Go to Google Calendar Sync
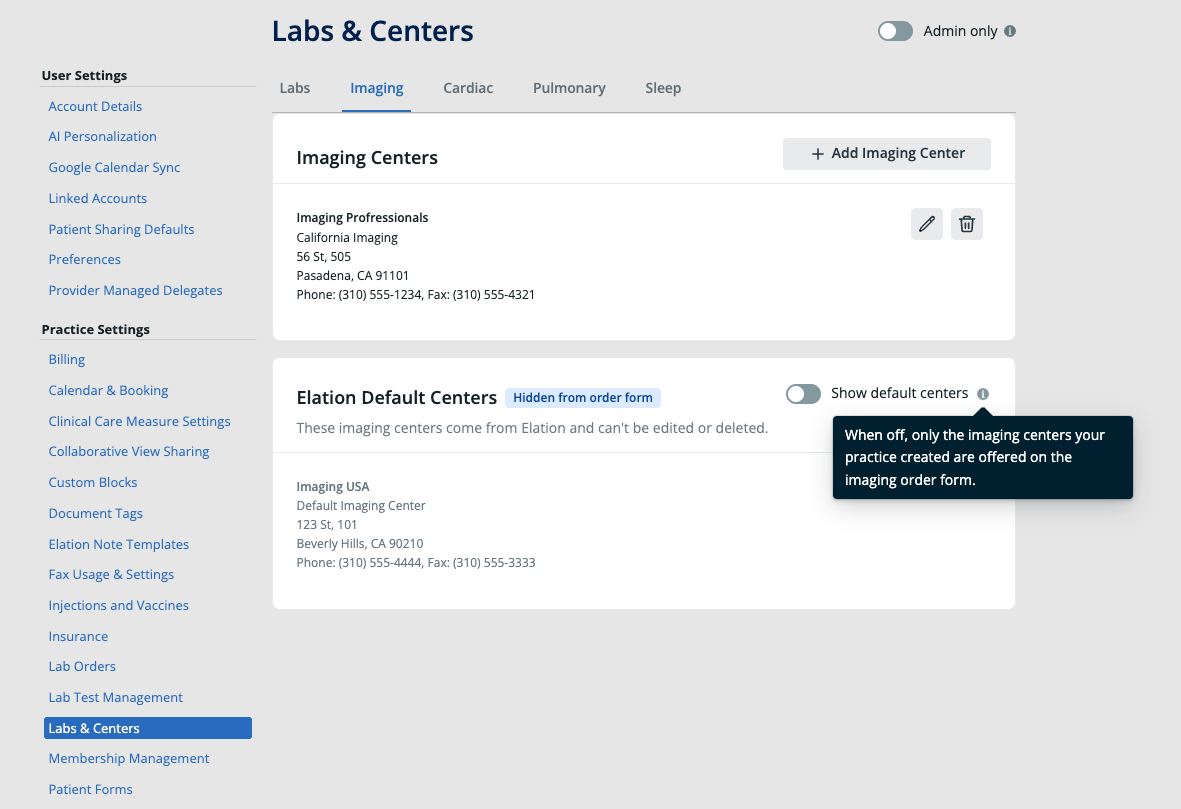Screen dimensions: 1181x809 coord(114,167)
